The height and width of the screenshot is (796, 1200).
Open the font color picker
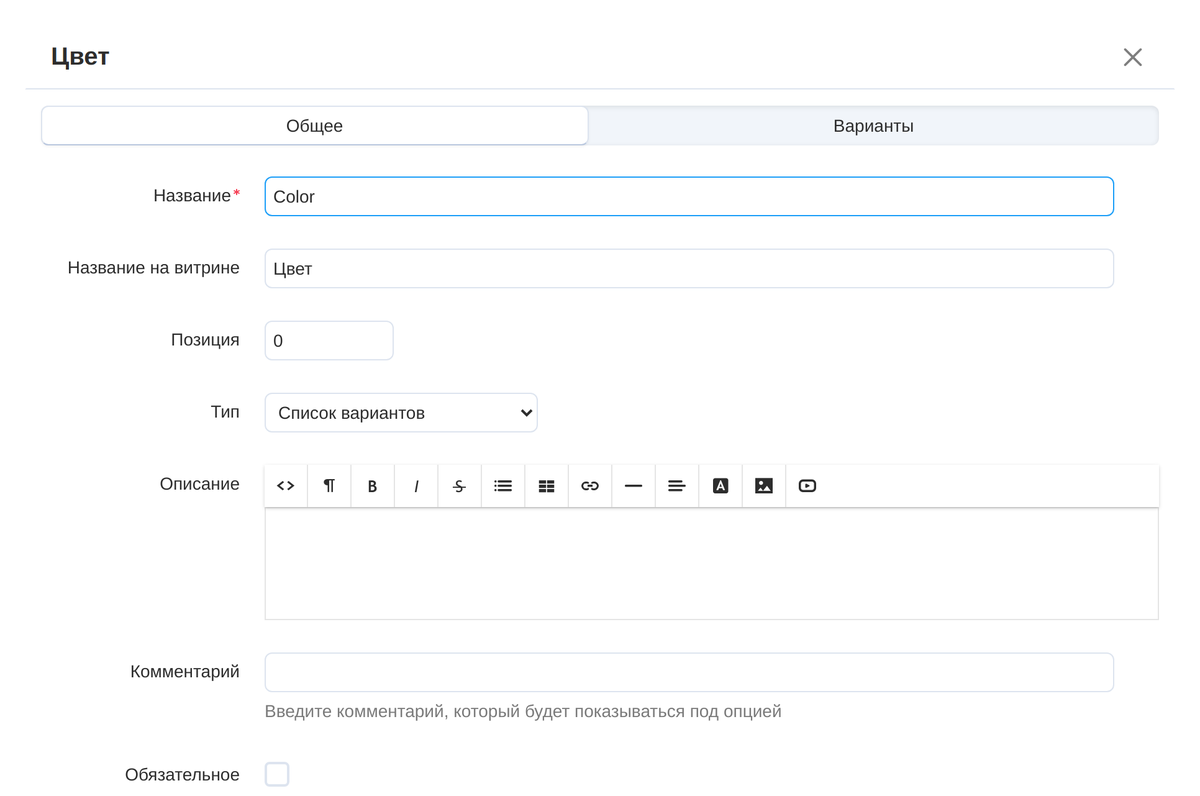coord(720,486)
